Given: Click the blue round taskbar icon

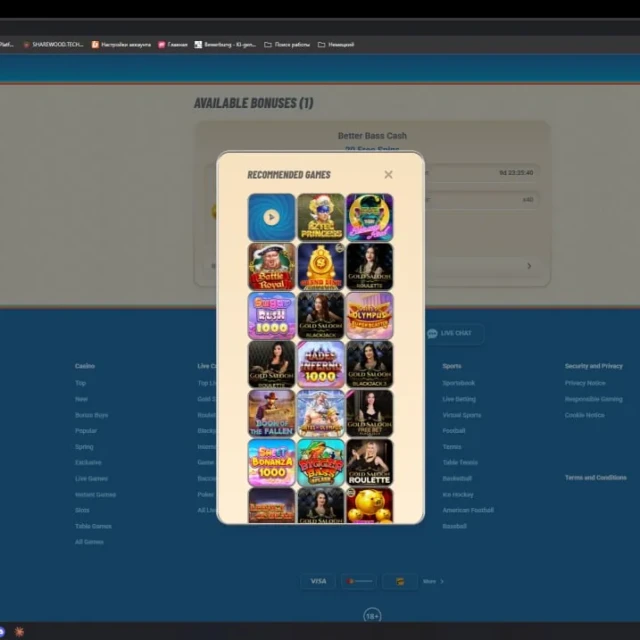Looking at the screenshot, I should [x=2, y=632].
